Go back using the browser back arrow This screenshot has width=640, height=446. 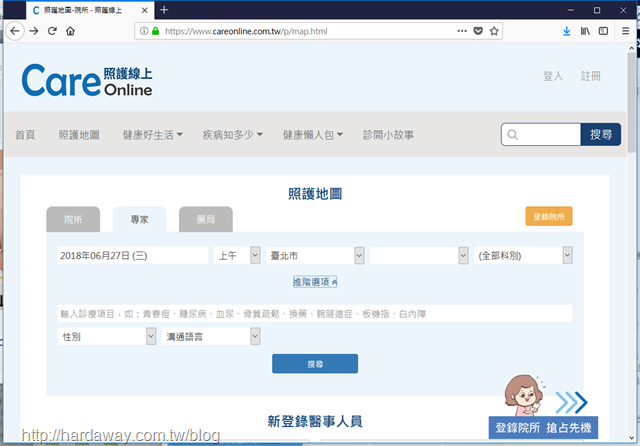click(15, 31)
